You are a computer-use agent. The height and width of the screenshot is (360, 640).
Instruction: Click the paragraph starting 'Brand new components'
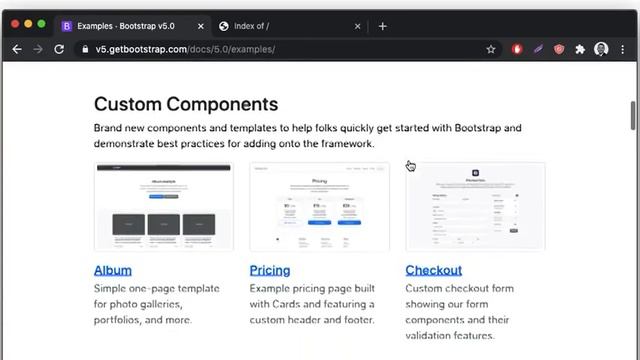(x=308, y=136)
